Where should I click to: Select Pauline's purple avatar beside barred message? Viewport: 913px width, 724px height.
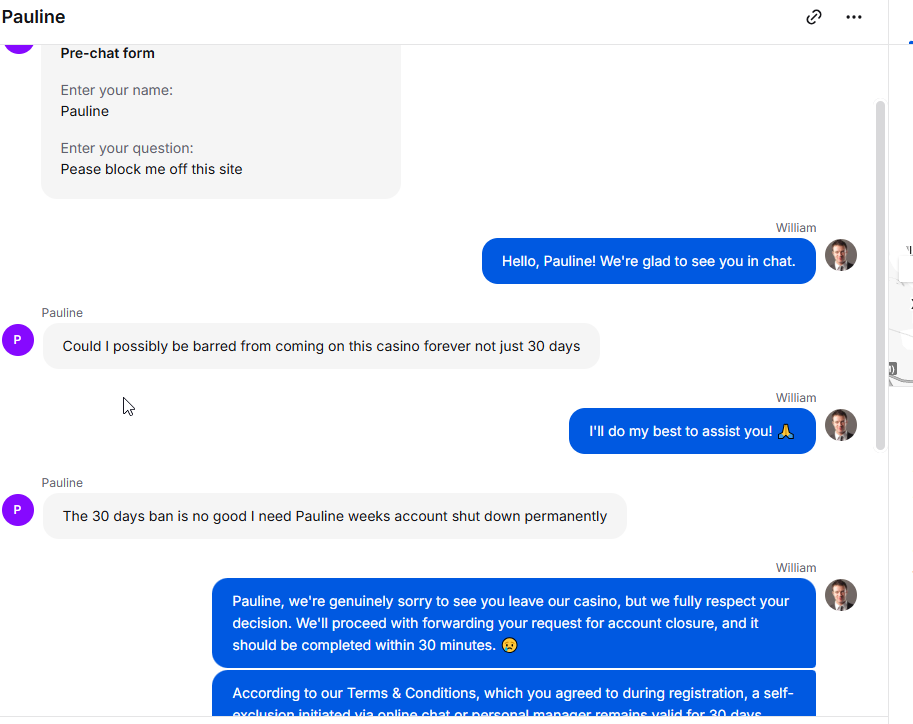click(18, 340)
